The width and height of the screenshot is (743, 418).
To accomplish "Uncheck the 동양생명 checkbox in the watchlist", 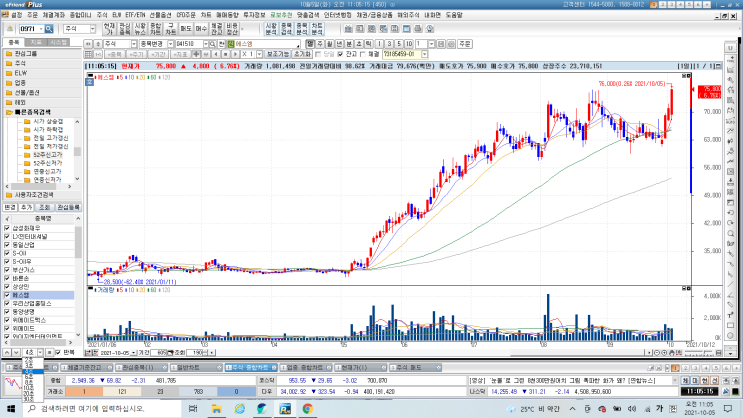I will (x=7, y=312).
